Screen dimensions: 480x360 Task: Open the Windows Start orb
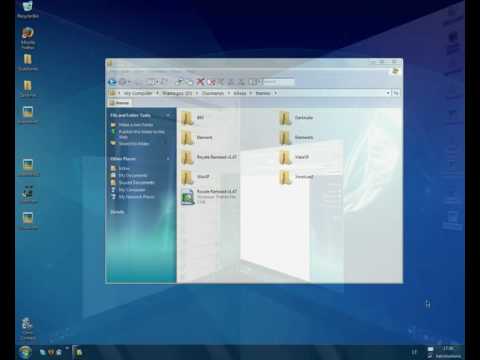(25, 352)
